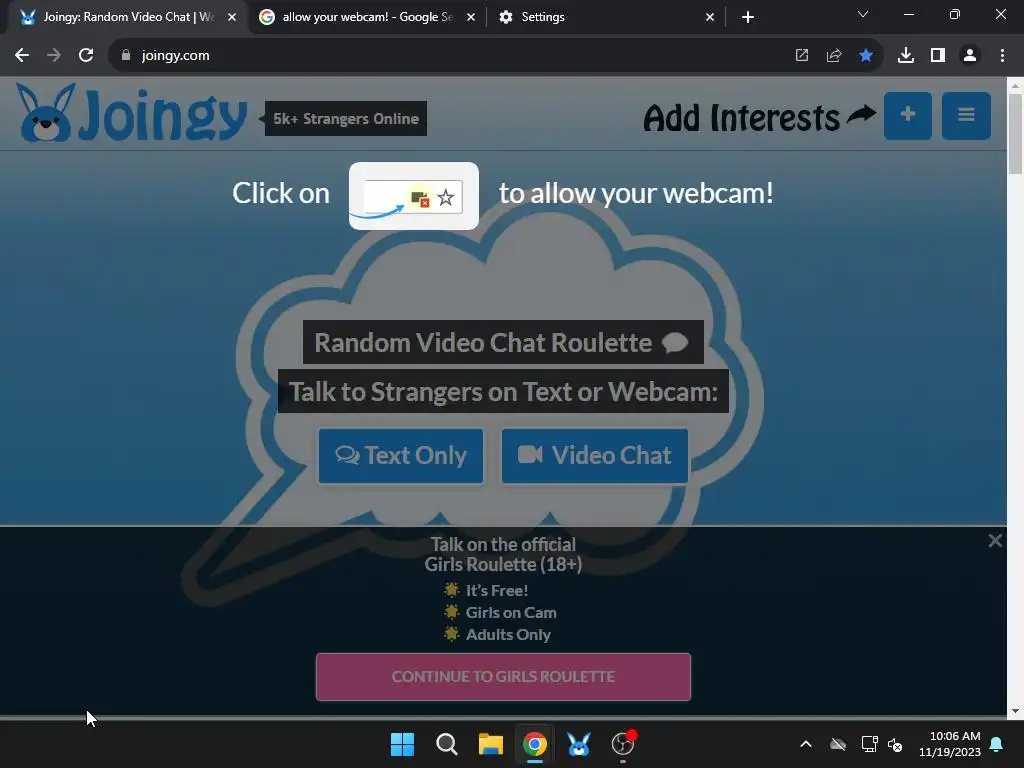
Task: Click the Chrome taskbar icon
Action: click(x=534, y=744)
